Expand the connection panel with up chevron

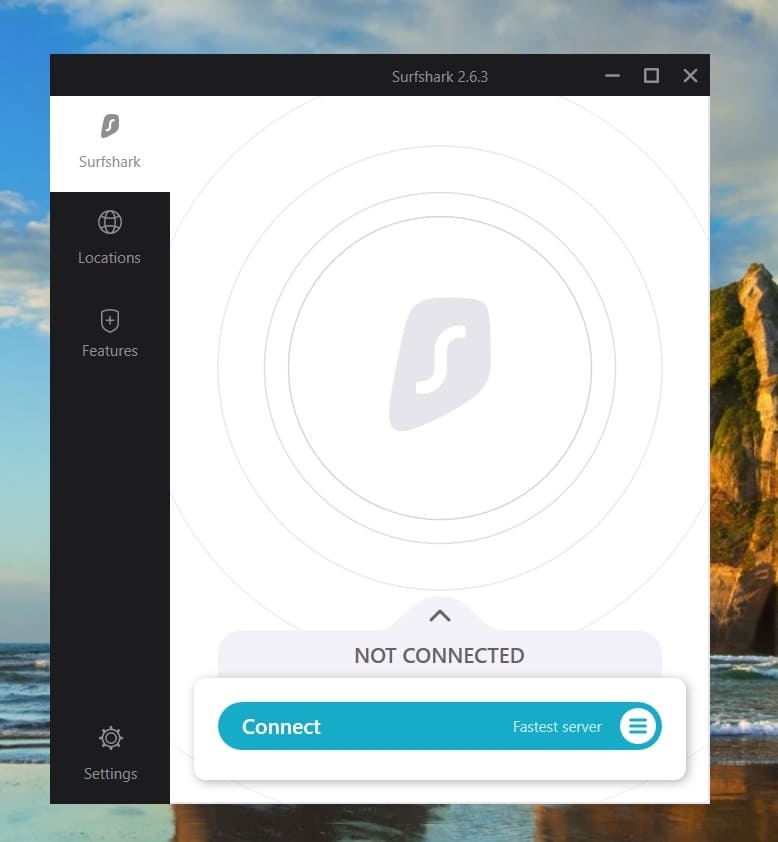(x=440, y=616)
